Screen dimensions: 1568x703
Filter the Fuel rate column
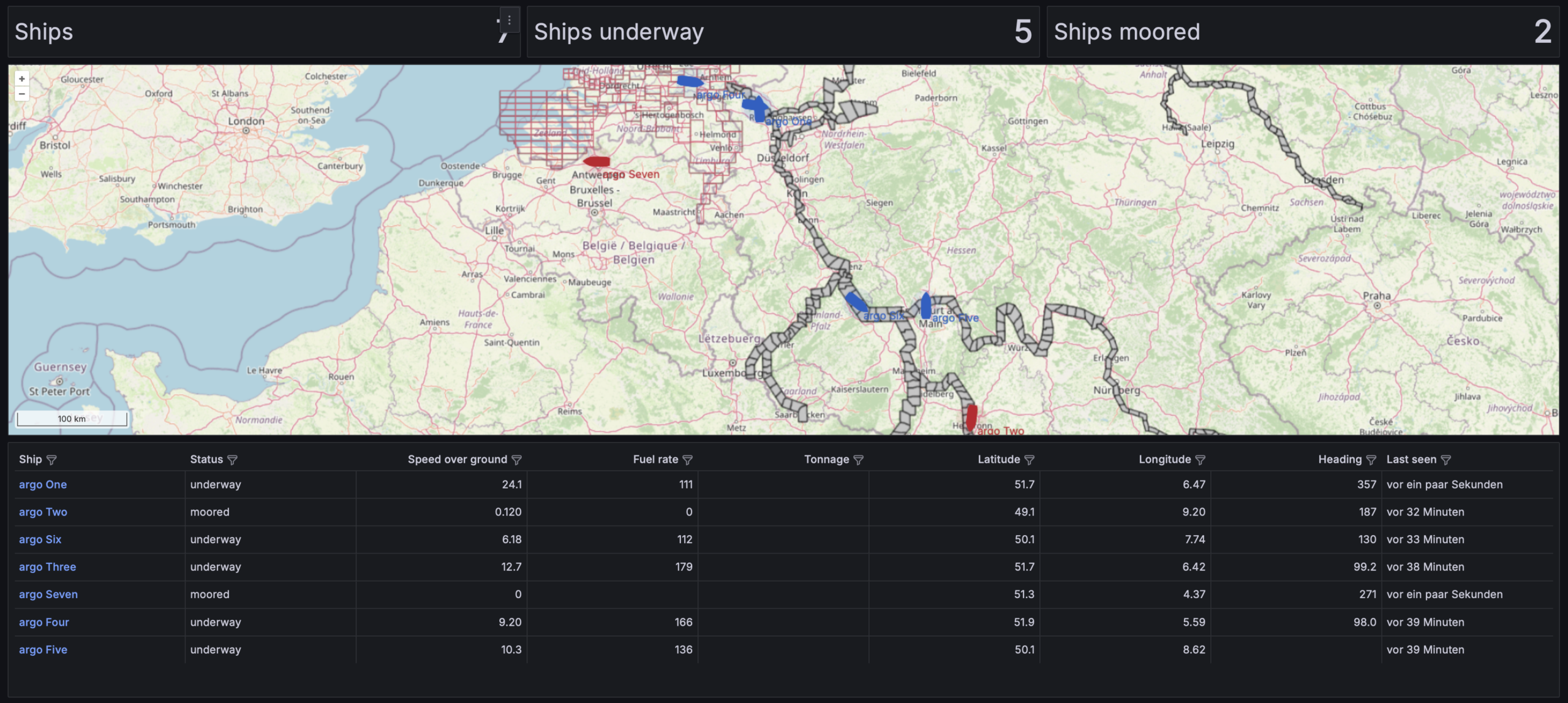(x=687, y=460)
